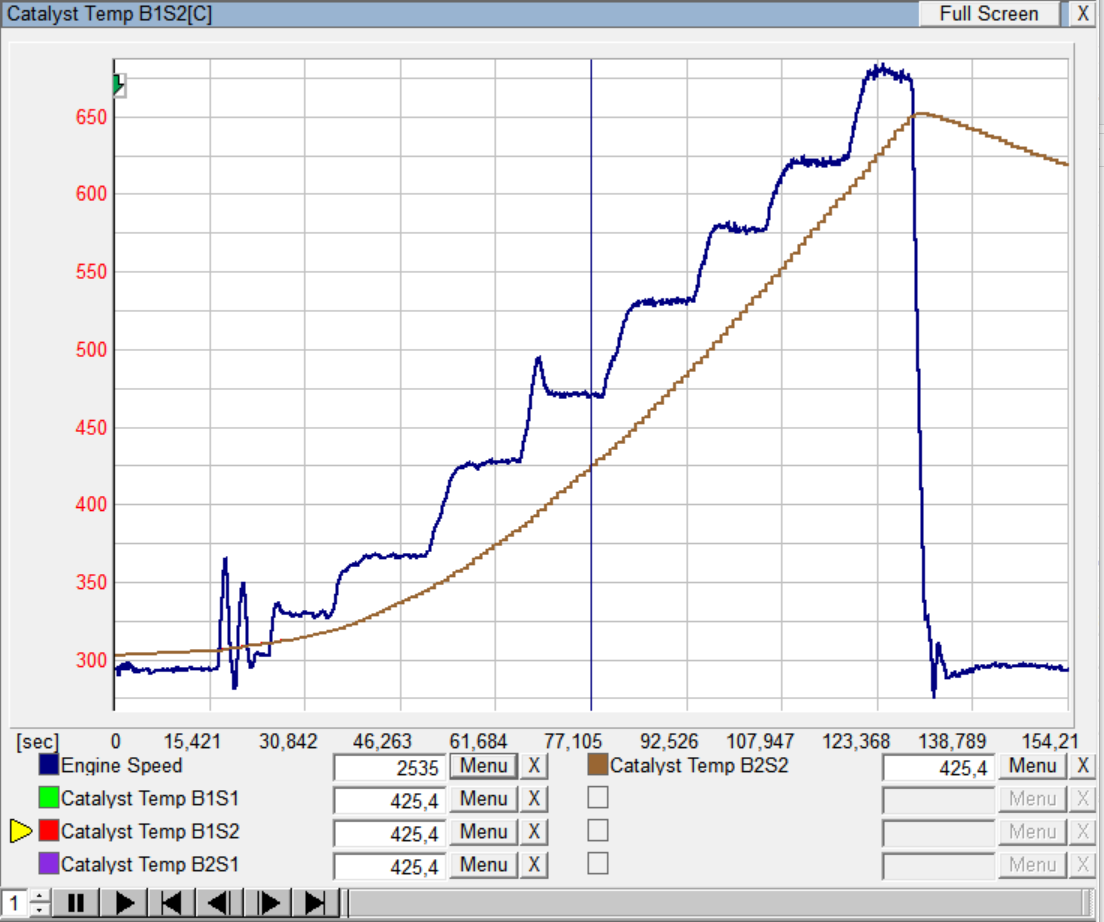This screenshot has height=922, width=1104.
Task: Tick the empty checkbox below Catalyst Temp B2S2
Action: (598, 798)
